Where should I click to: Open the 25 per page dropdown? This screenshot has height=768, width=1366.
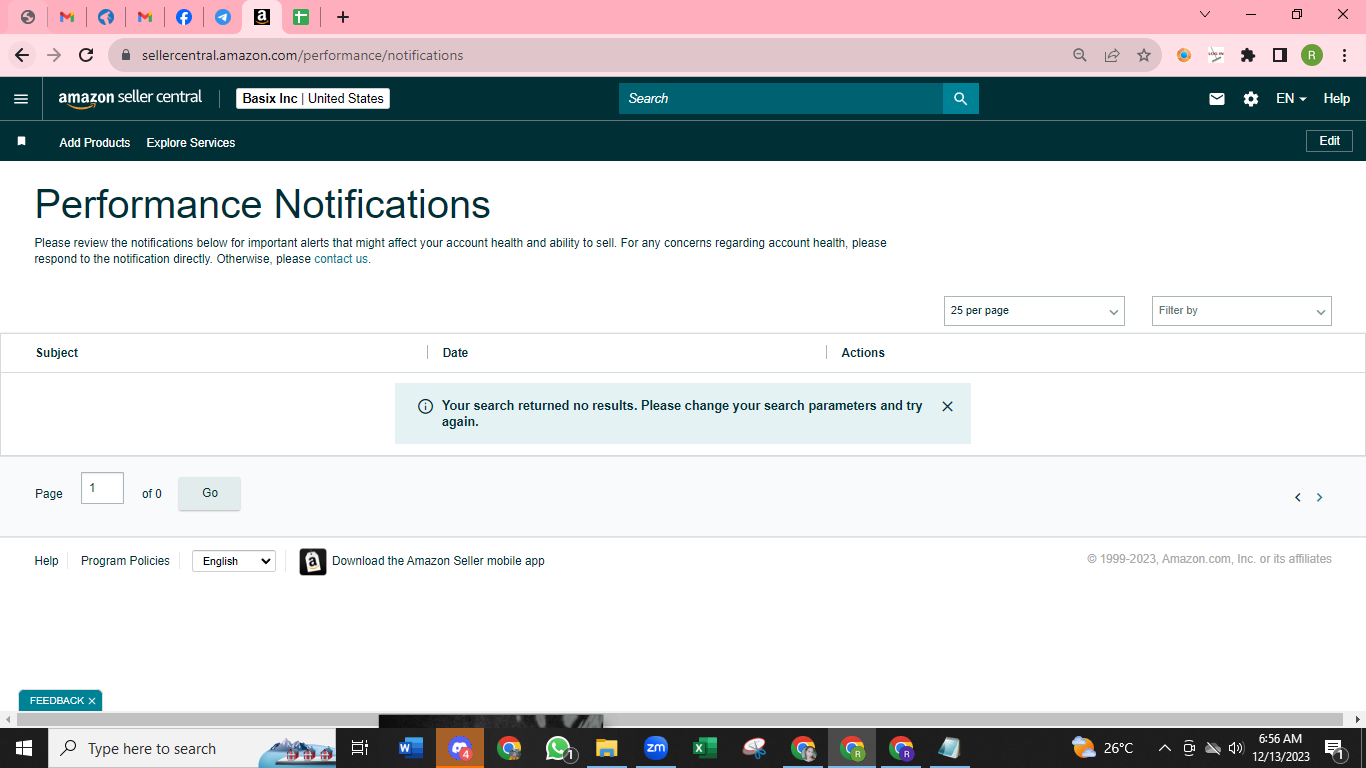coord(1034,311)
